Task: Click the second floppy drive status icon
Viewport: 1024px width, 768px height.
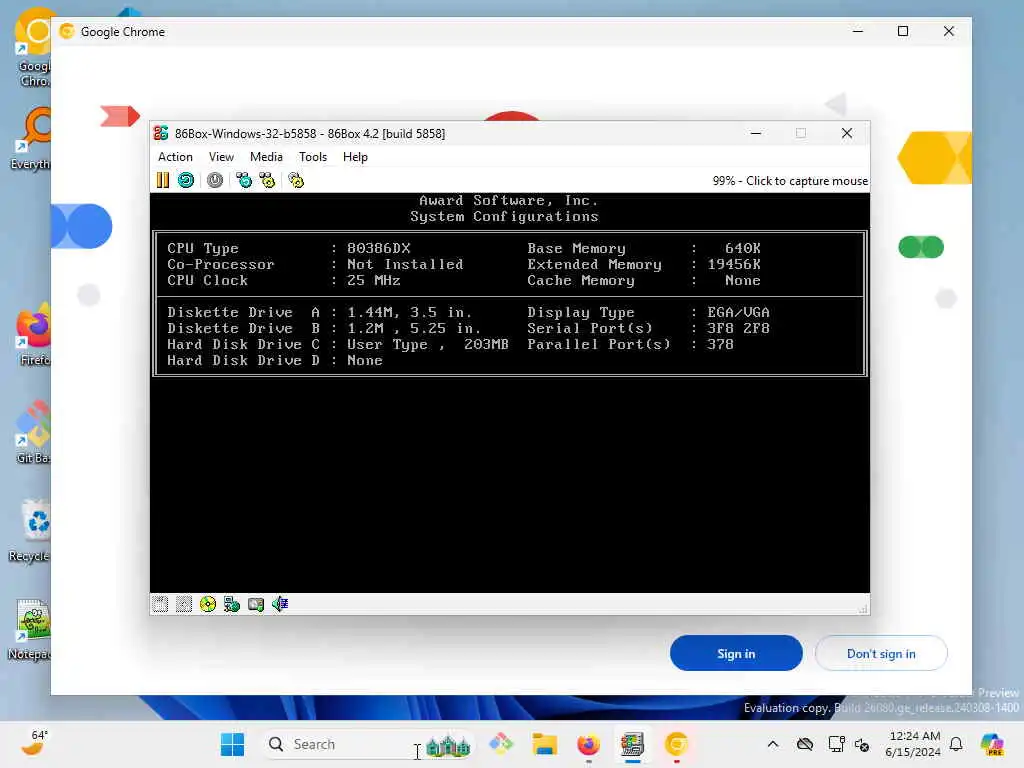Action: 184,604
